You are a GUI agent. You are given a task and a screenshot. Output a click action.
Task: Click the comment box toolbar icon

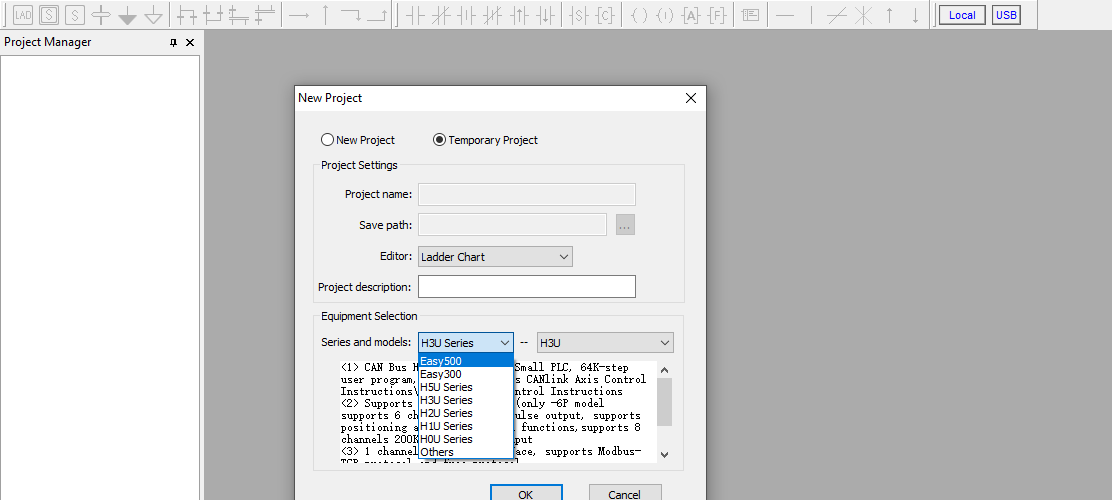(x=750, y=15)
